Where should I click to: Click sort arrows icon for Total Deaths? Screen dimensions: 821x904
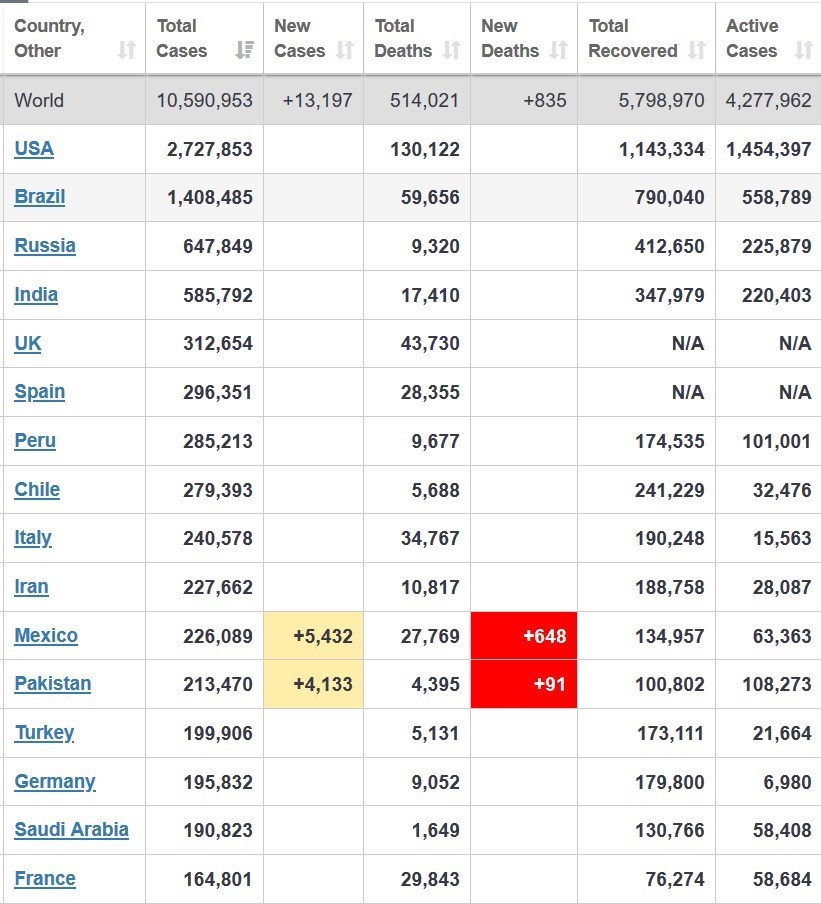point(452,51)
